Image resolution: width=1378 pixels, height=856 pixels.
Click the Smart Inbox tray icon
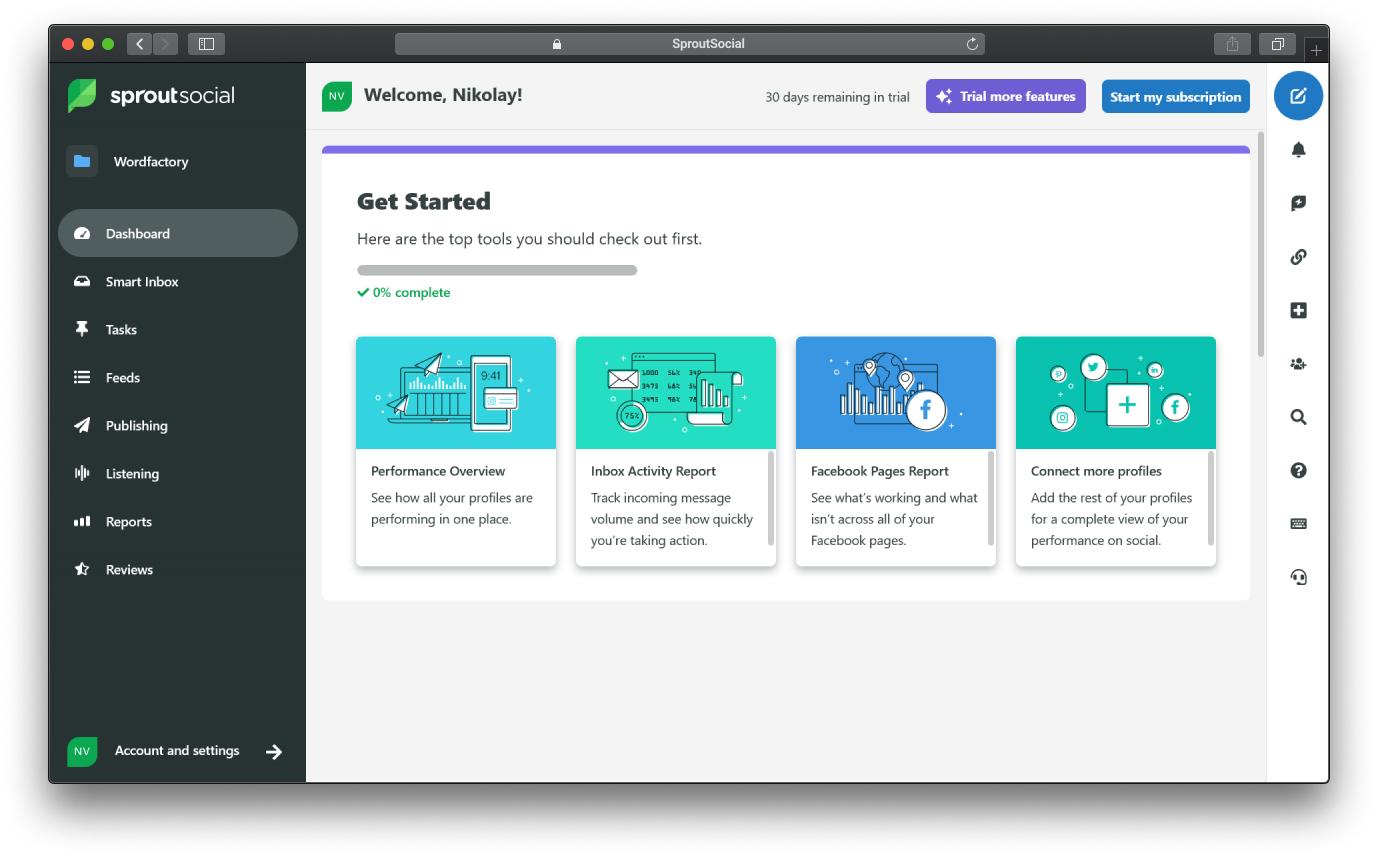point(82,282)
